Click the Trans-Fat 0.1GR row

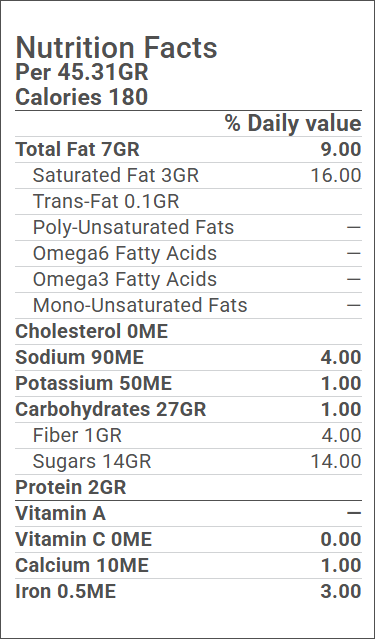click(x=188, y=202)
